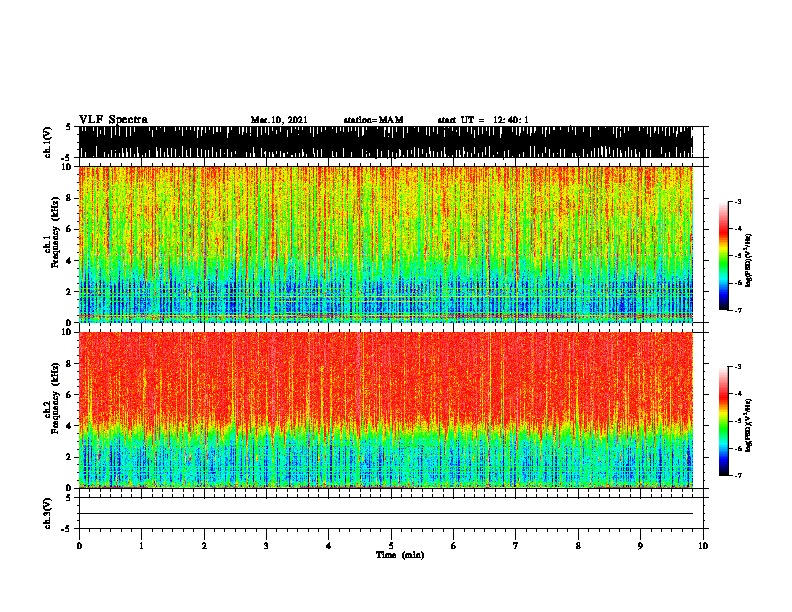The height and width of the screenshot is (612, 792).
Task: Click the "-3" label on ch.1 colorbar
Action: coord(738,201)
